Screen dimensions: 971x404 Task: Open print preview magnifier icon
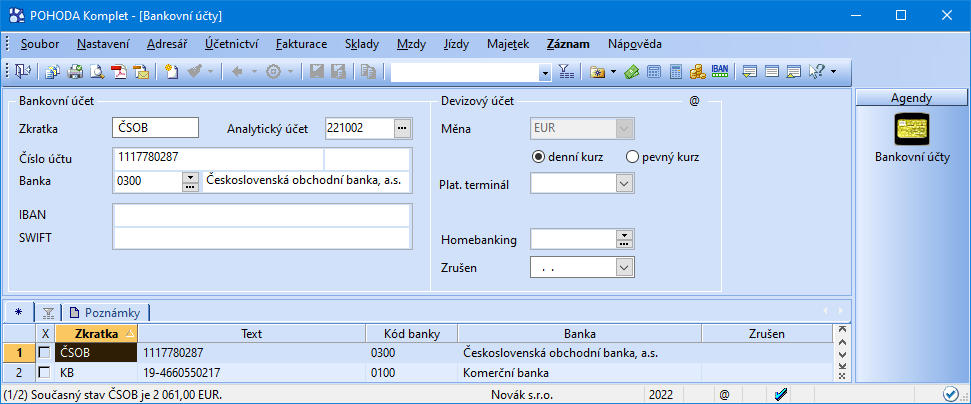pos(97,71)
